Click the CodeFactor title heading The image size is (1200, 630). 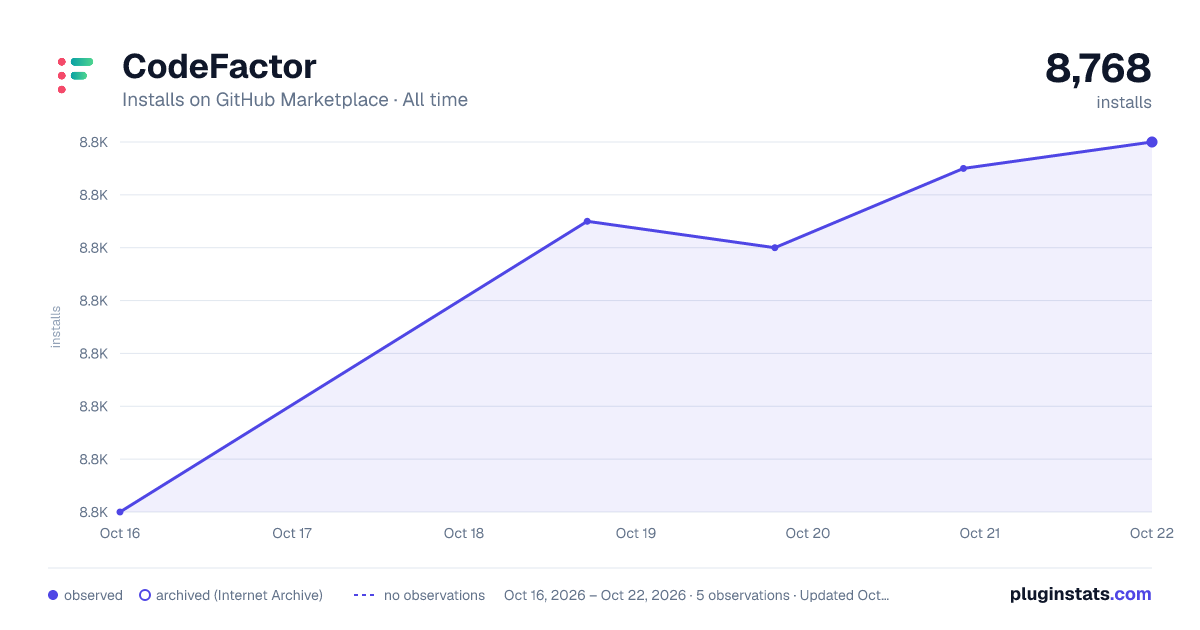(x=219, y=67)
